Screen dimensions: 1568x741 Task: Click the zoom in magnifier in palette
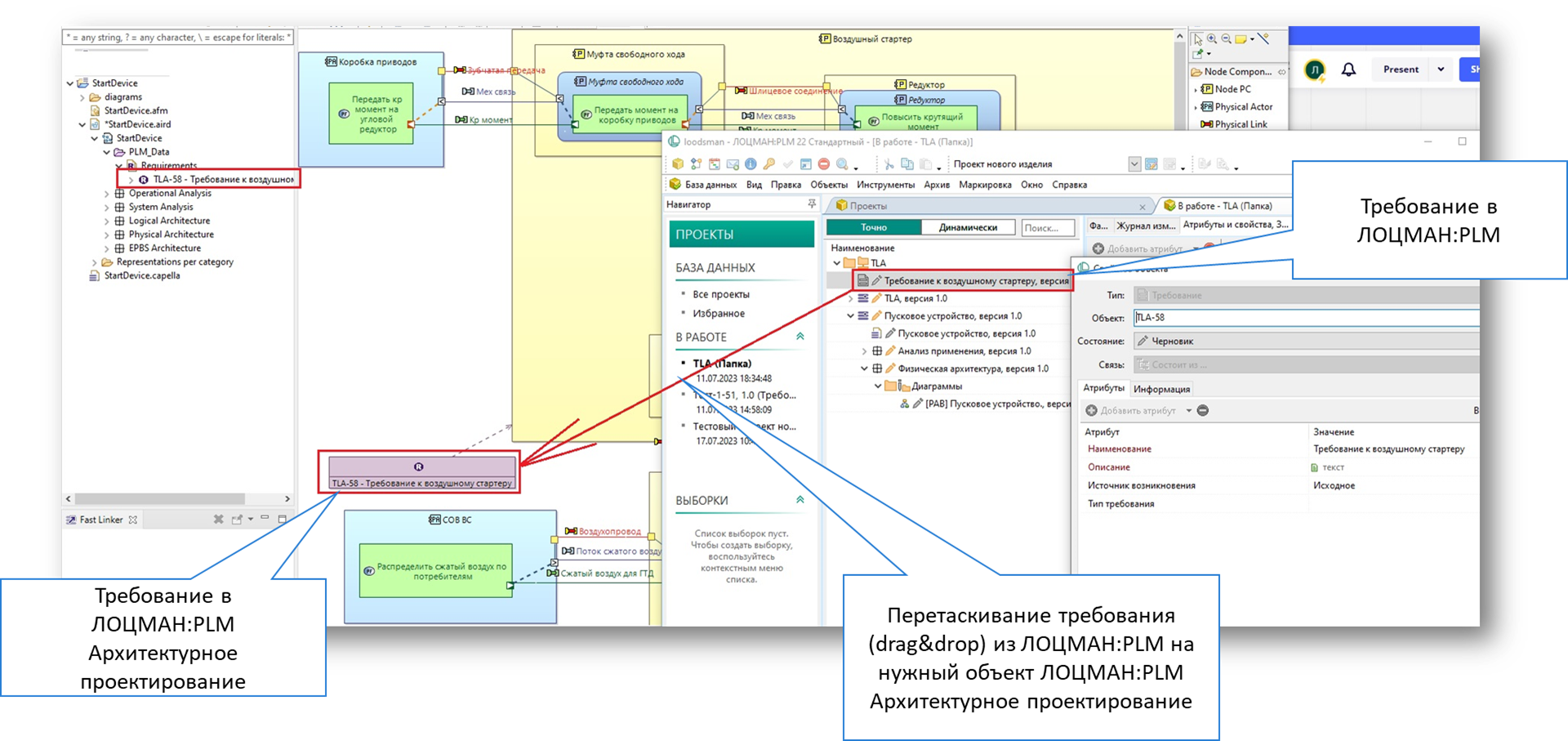(x=1212, y=38)
